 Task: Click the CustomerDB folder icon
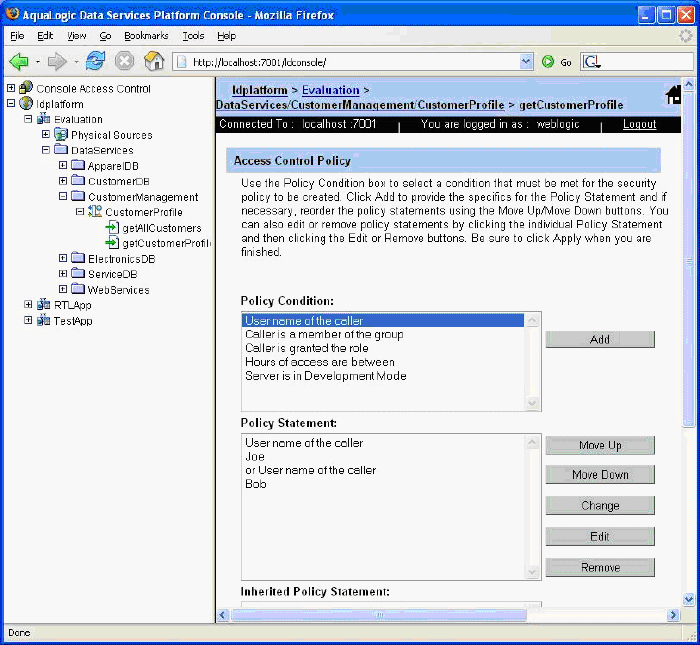point(78,180)
